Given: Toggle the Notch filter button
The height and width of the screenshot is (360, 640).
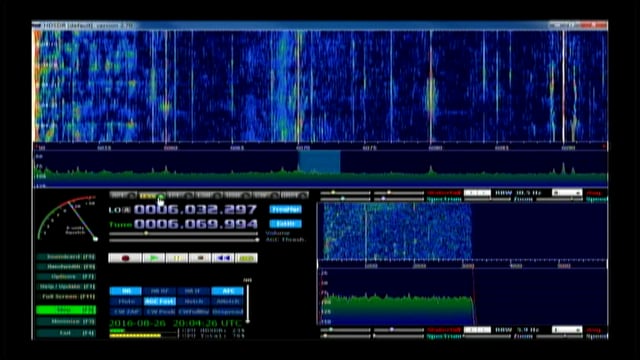Looking at the screenshot, I should point(193,301).
